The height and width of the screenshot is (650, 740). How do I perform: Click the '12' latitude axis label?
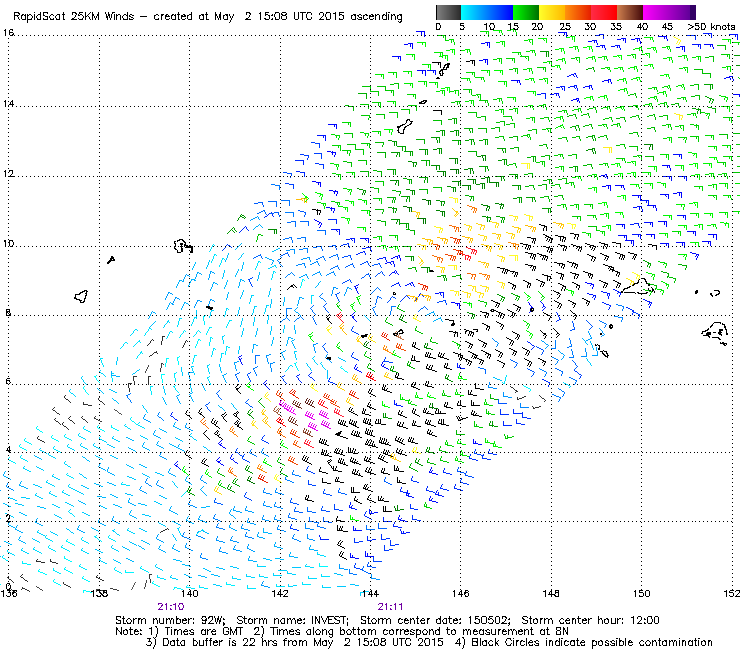pyautogui.click(x=8, y=173)
